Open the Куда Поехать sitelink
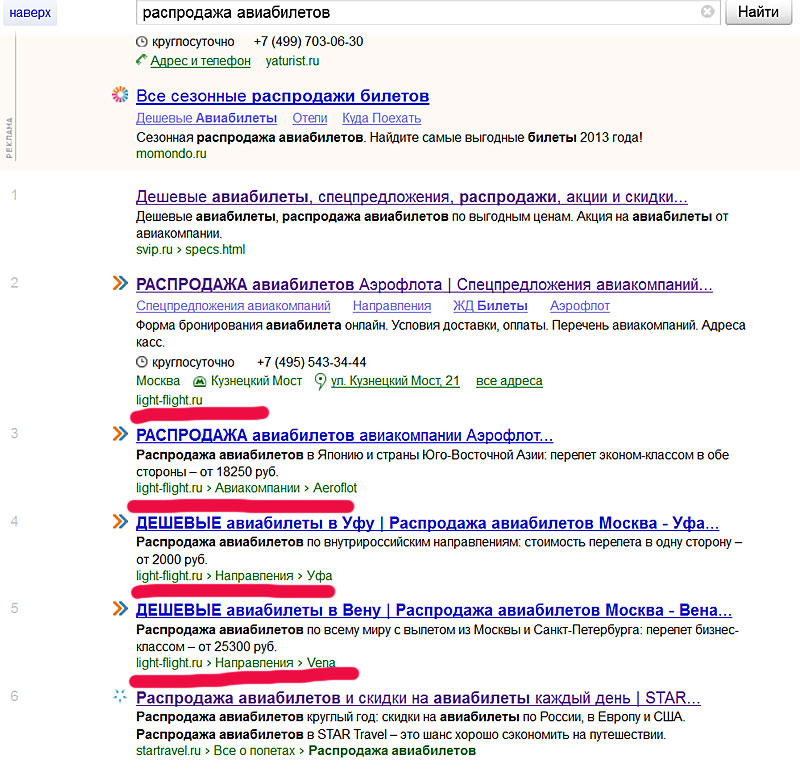800x776 pixels. (368, 118)
